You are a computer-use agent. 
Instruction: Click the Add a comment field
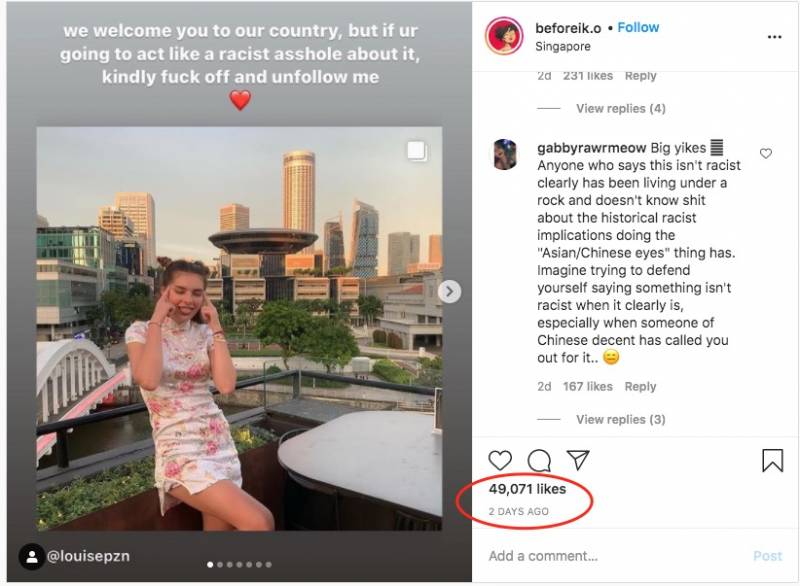click(600, 556)
